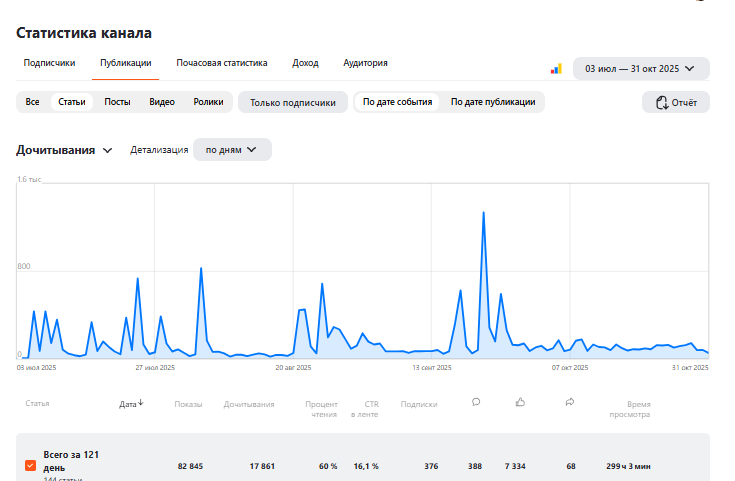The height and width of the screenshot is (481, 735).
Task: Click the likes thumbs-up column icon
Action: [x=520, y=402]
